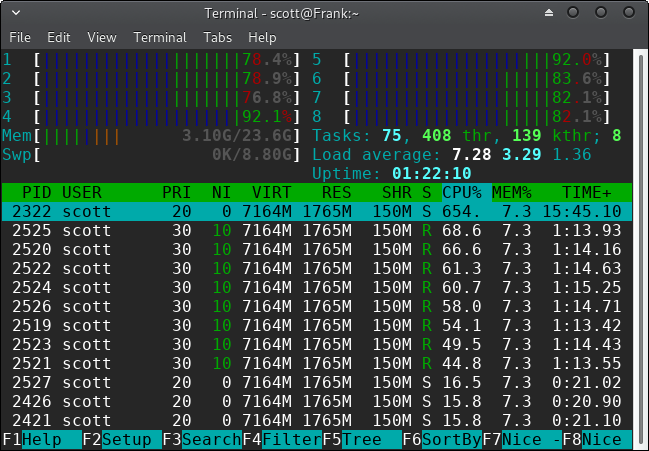Click the terminal's vertical scrollbar
This screenshot has width=649, height=451.
[x=640, y=248]
